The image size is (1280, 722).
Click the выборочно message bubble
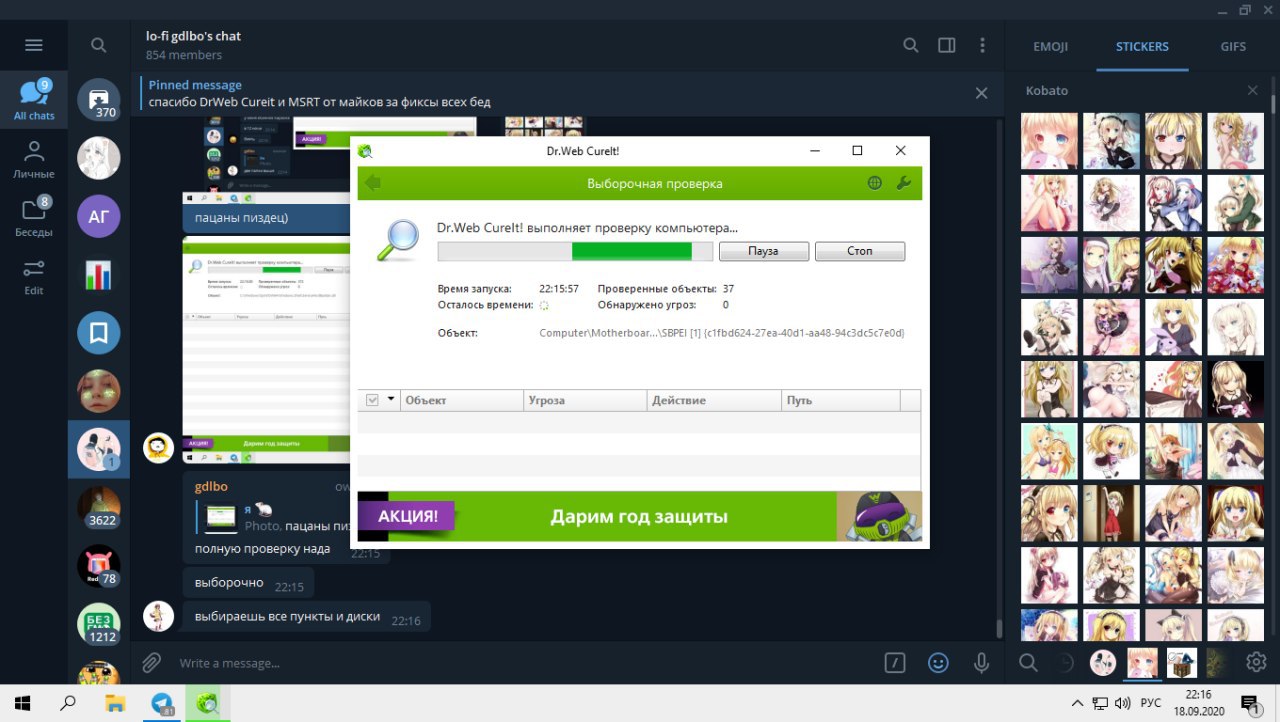(x=248, y=583)
